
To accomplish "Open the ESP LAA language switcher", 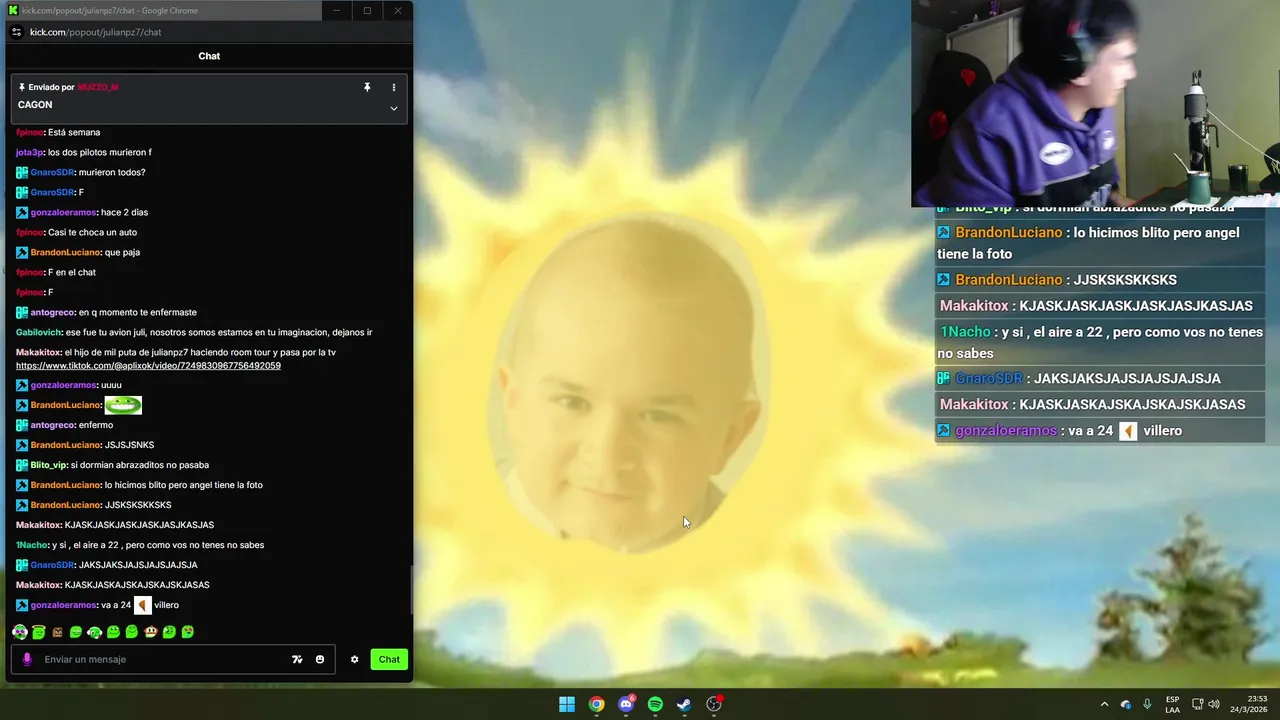I will tap(1172, 704).
